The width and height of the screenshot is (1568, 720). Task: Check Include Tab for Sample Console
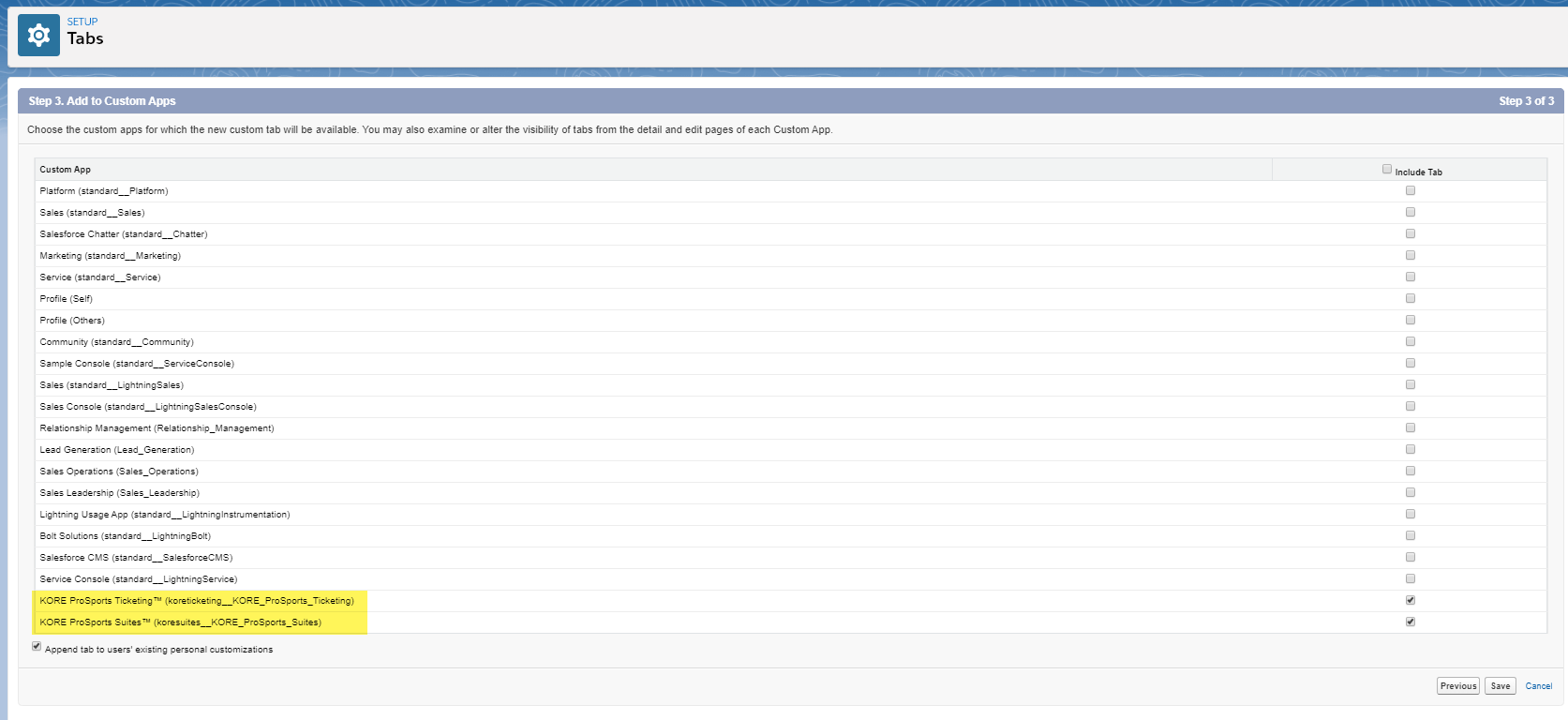click(x=1410, y=363)
